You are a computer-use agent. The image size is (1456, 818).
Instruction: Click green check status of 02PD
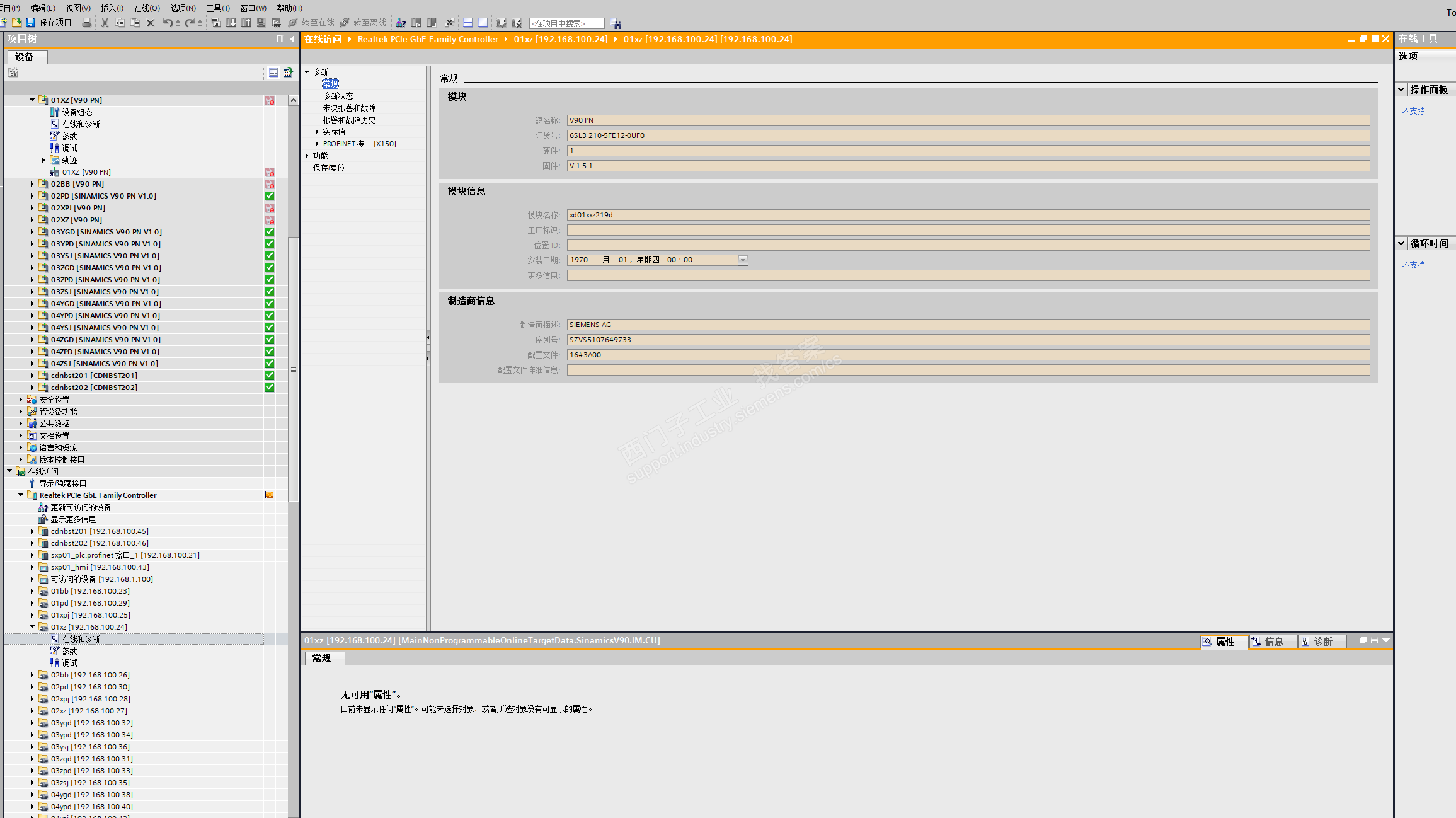tap(270, 196)
